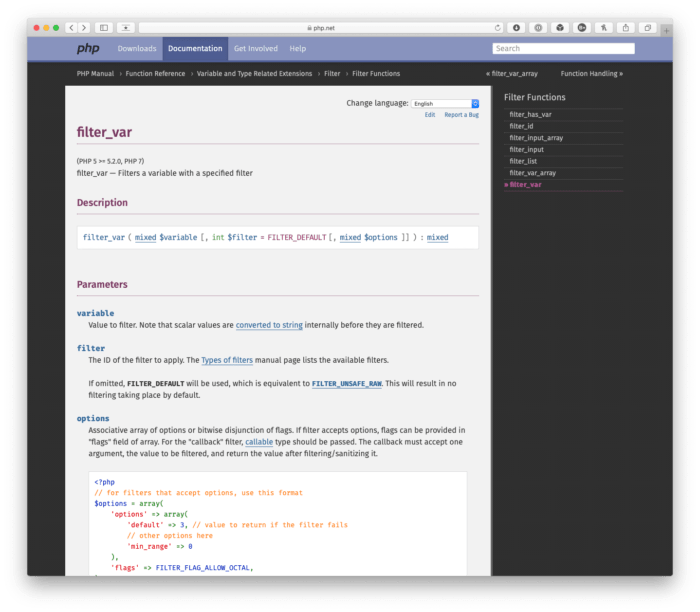Image resolution: width=700 pixels, height=612 pixels.
Task: Click the Report a Bug link
Action: [x=462, y=115]
